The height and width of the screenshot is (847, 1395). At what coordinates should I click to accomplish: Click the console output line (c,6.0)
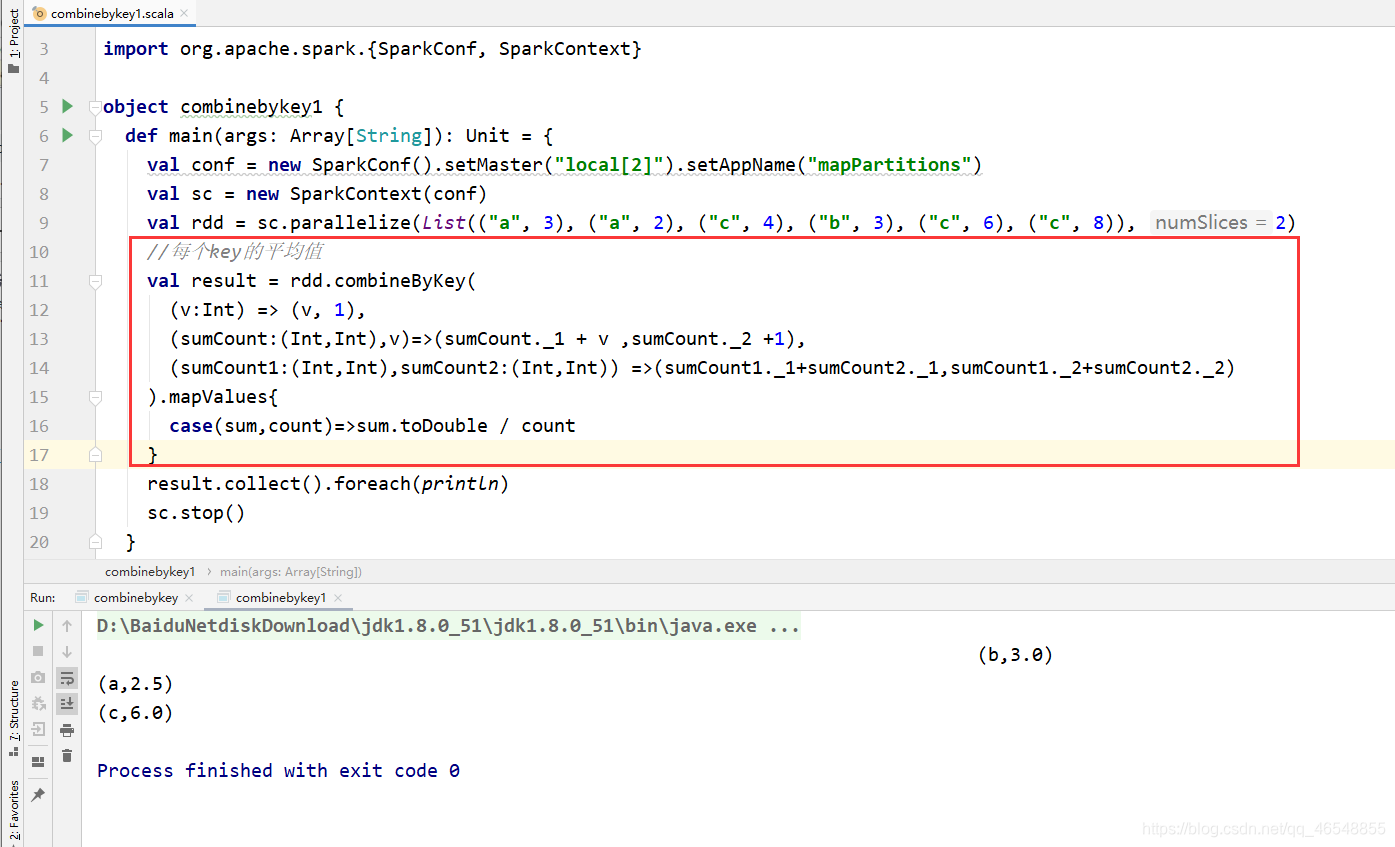[135, 713]
